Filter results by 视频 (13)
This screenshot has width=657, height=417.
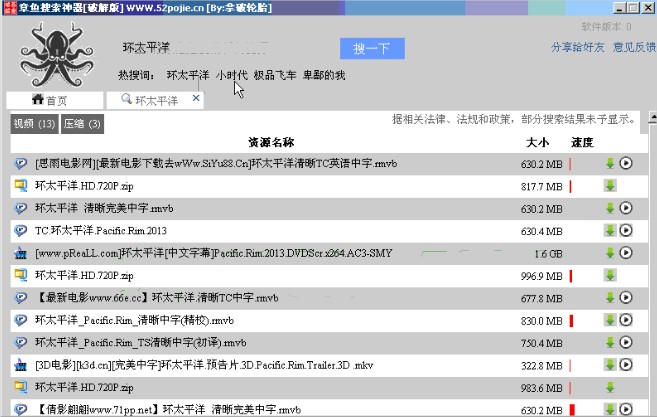point(34,124)
